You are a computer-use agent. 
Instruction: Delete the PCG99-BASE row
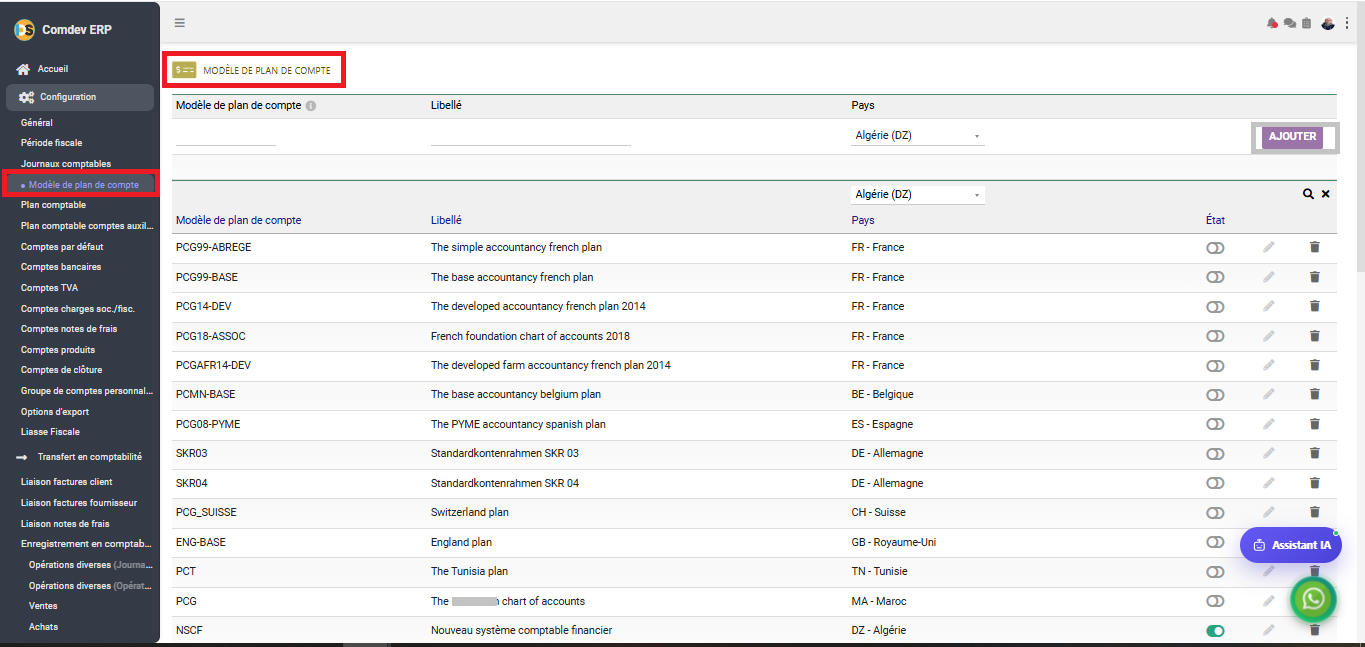pos(1315,277)
